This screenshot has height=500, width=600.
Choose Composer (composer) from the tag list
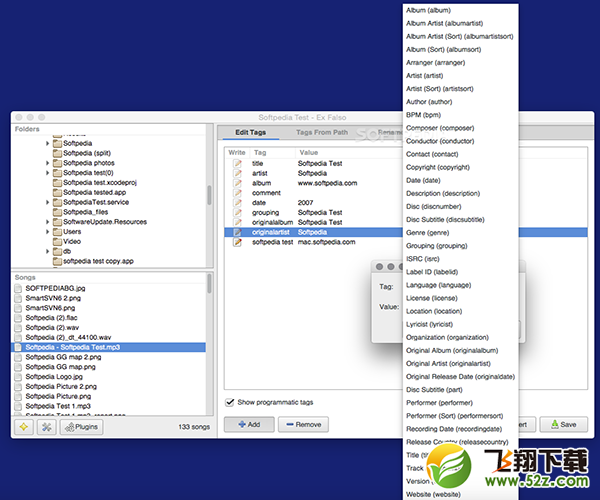click(440, 128)
